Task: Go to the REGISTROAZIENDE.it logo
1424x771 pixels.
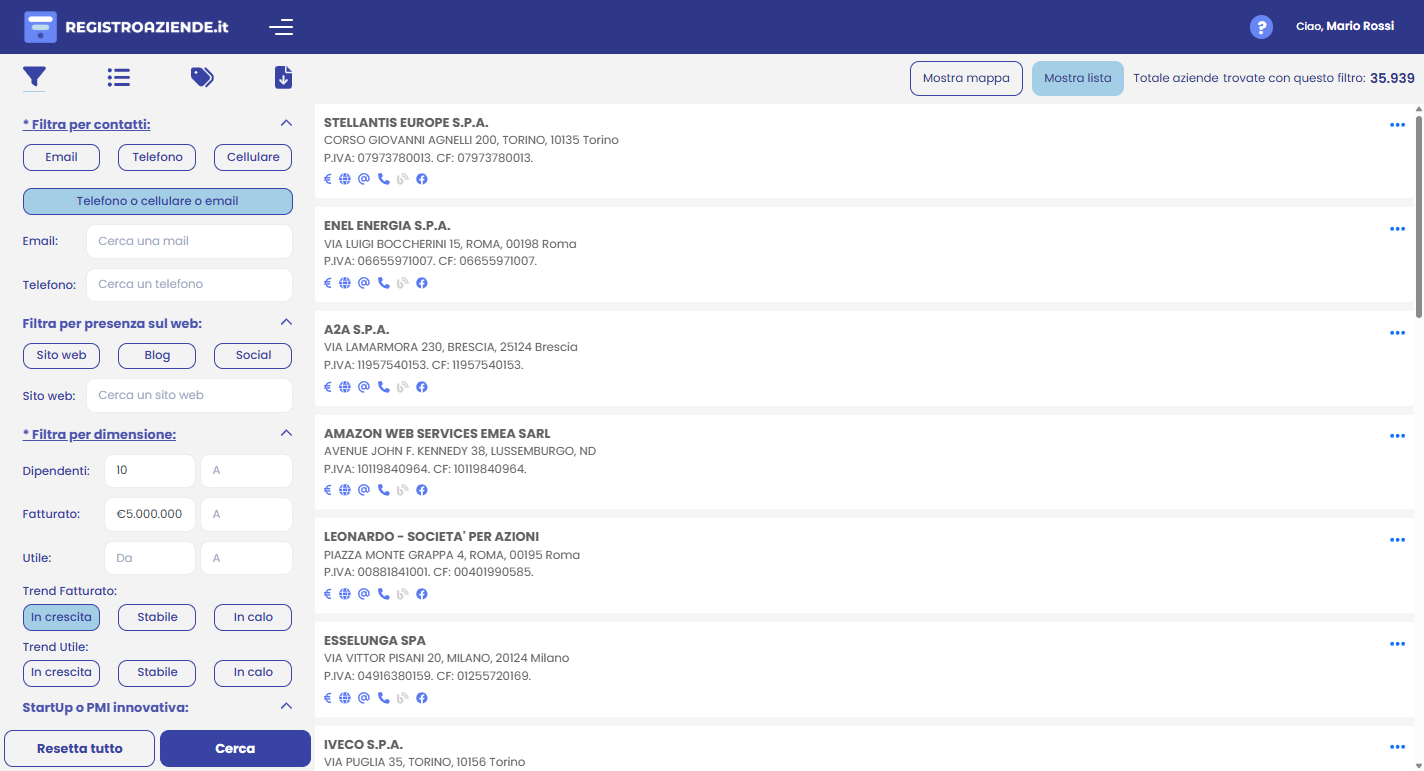Action: [x=126, y=27]
